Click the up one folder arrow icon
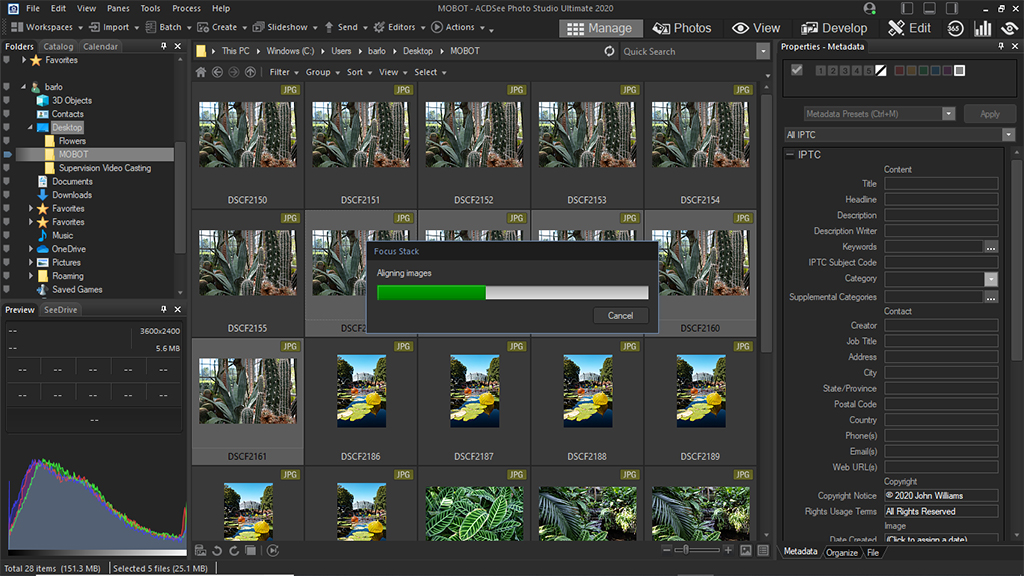The height and width of the screenshot is (576, 1024). pos(250,72)
